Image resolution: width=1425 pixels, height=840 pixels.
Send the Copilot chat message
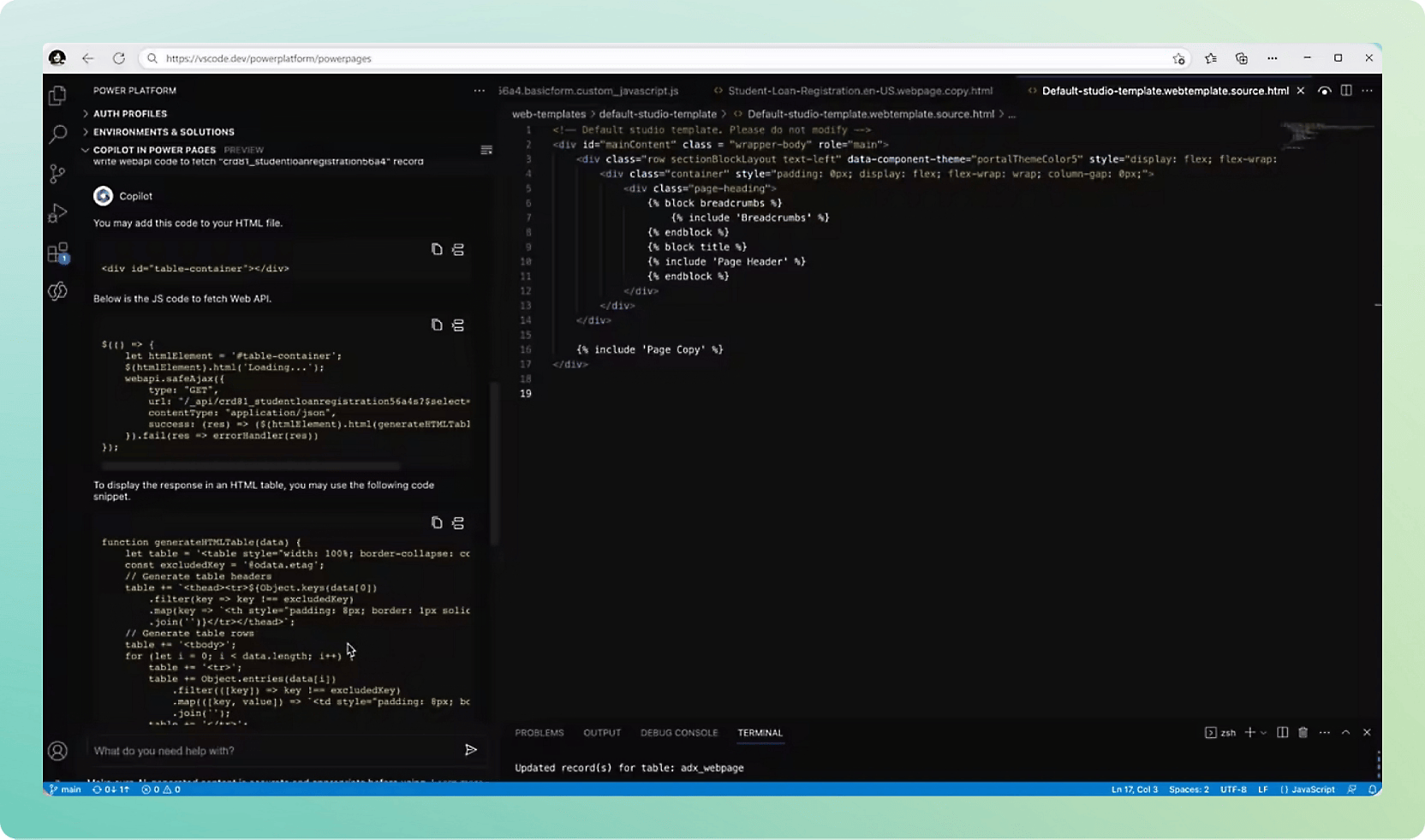tap(470, 750)
